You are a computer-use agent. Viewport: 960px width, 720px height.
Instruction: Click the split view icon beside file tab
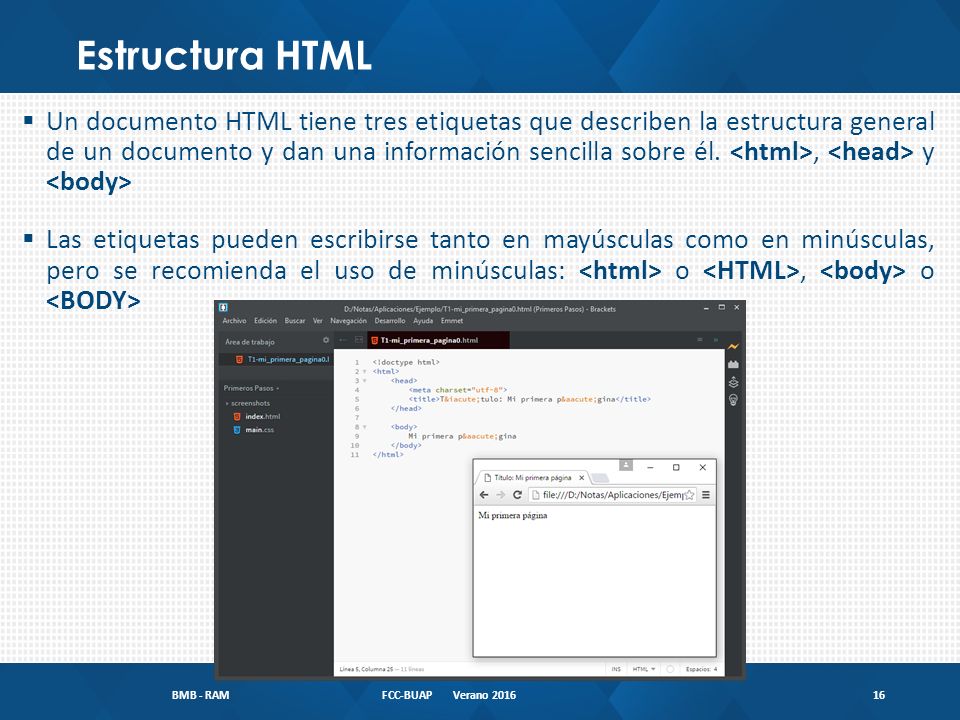tap(359, 340)
